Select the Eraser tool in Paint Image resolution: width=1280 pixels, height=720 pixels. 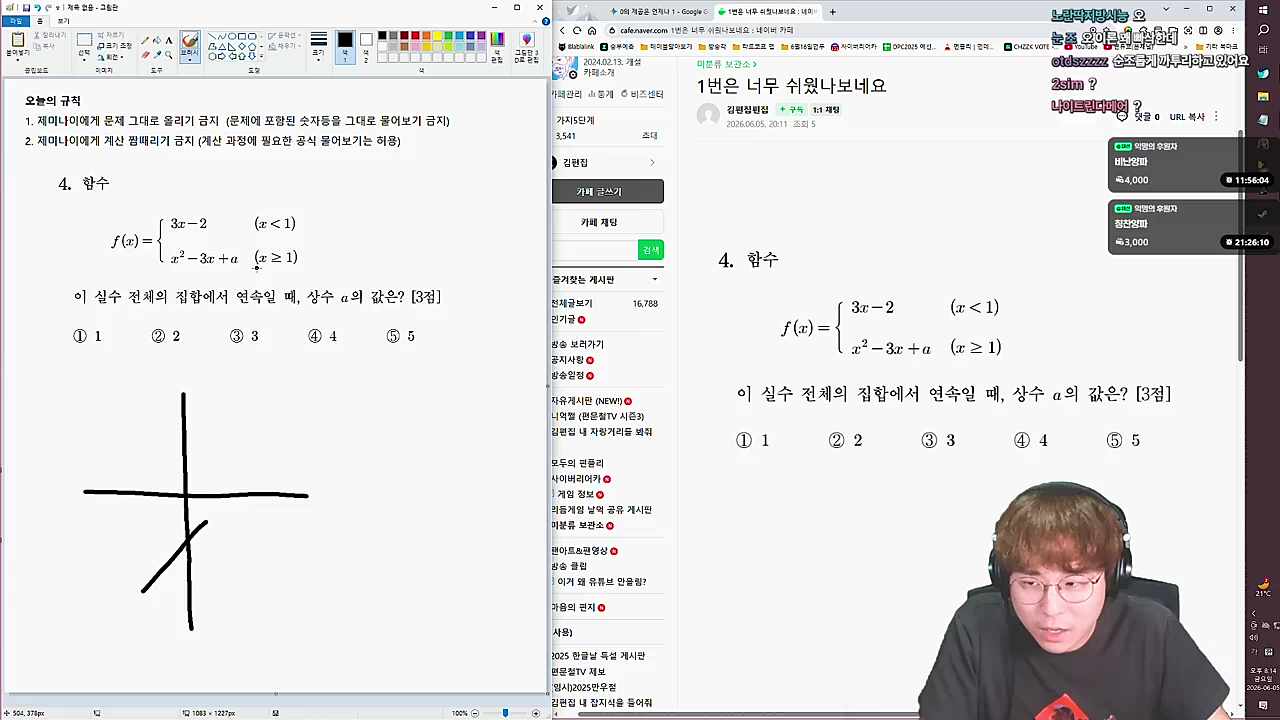click(x=145, y=55)
